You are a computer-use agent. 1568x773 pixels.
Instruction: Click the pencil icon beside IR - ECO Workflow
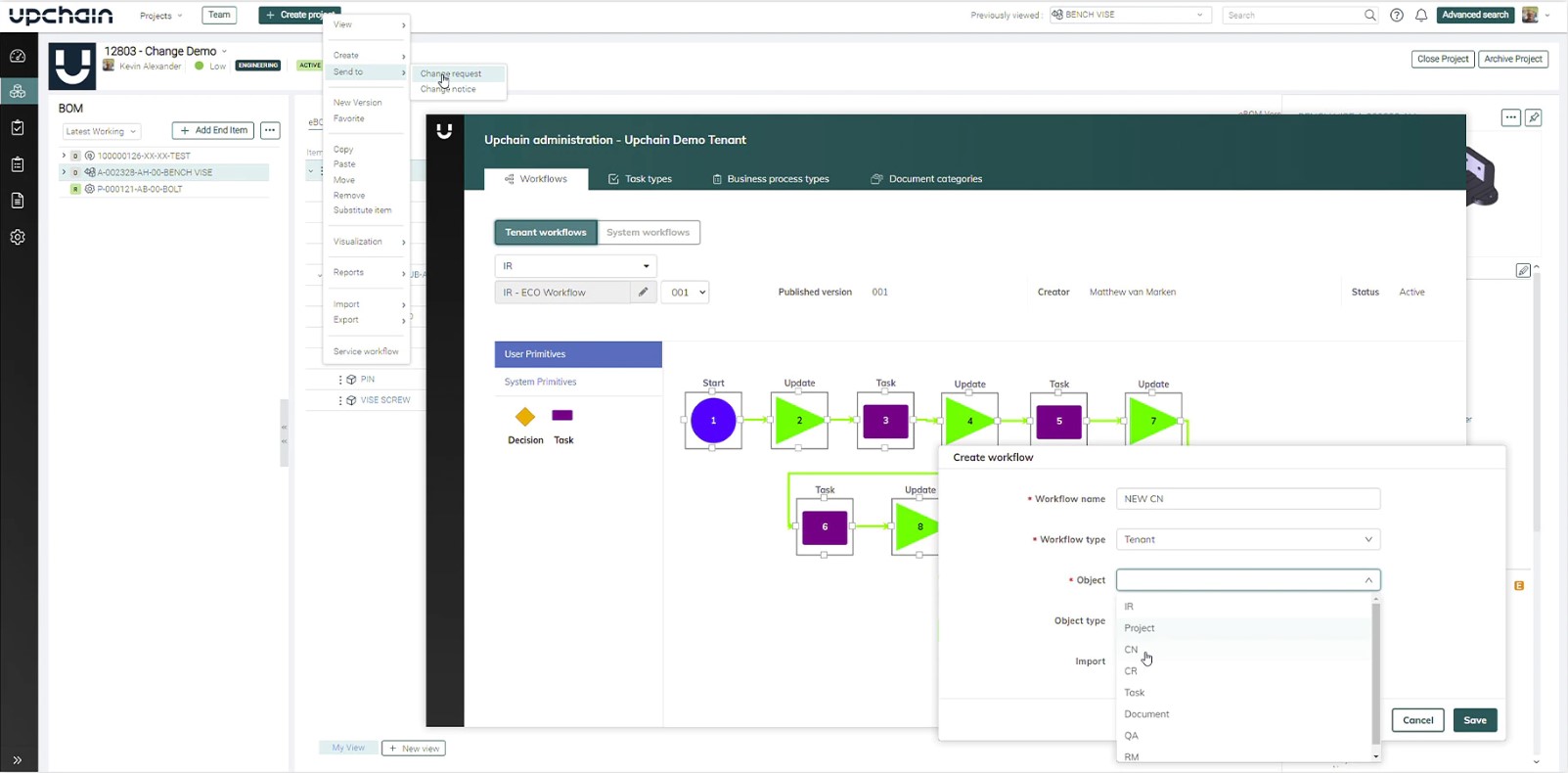(643, 292)
